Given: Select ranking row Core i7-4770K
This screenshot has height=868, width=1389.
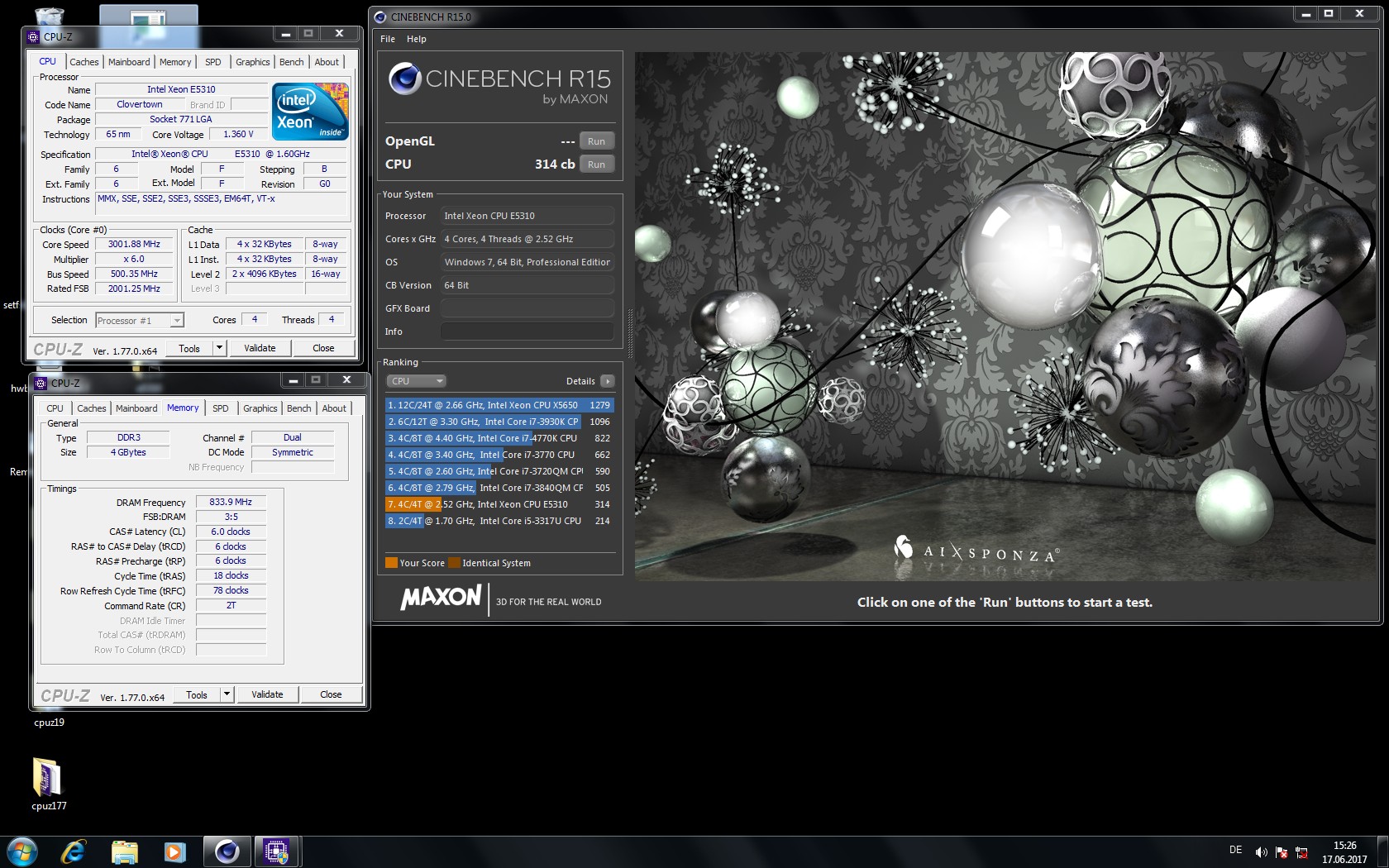Looking at the screenshot, I should 499,438.
